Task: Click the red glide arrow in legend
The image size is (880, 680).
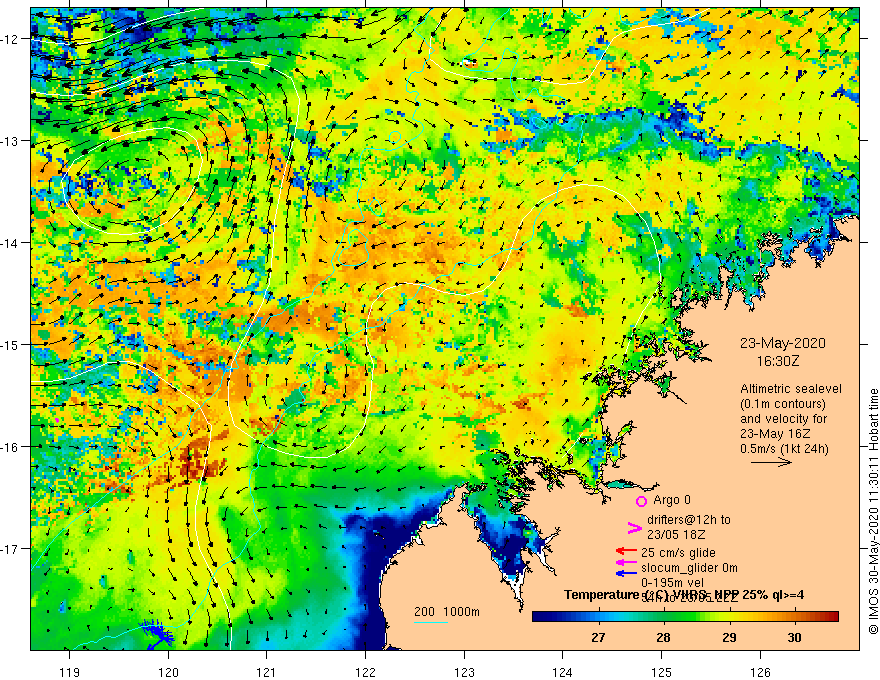Action: pos(626,552)
